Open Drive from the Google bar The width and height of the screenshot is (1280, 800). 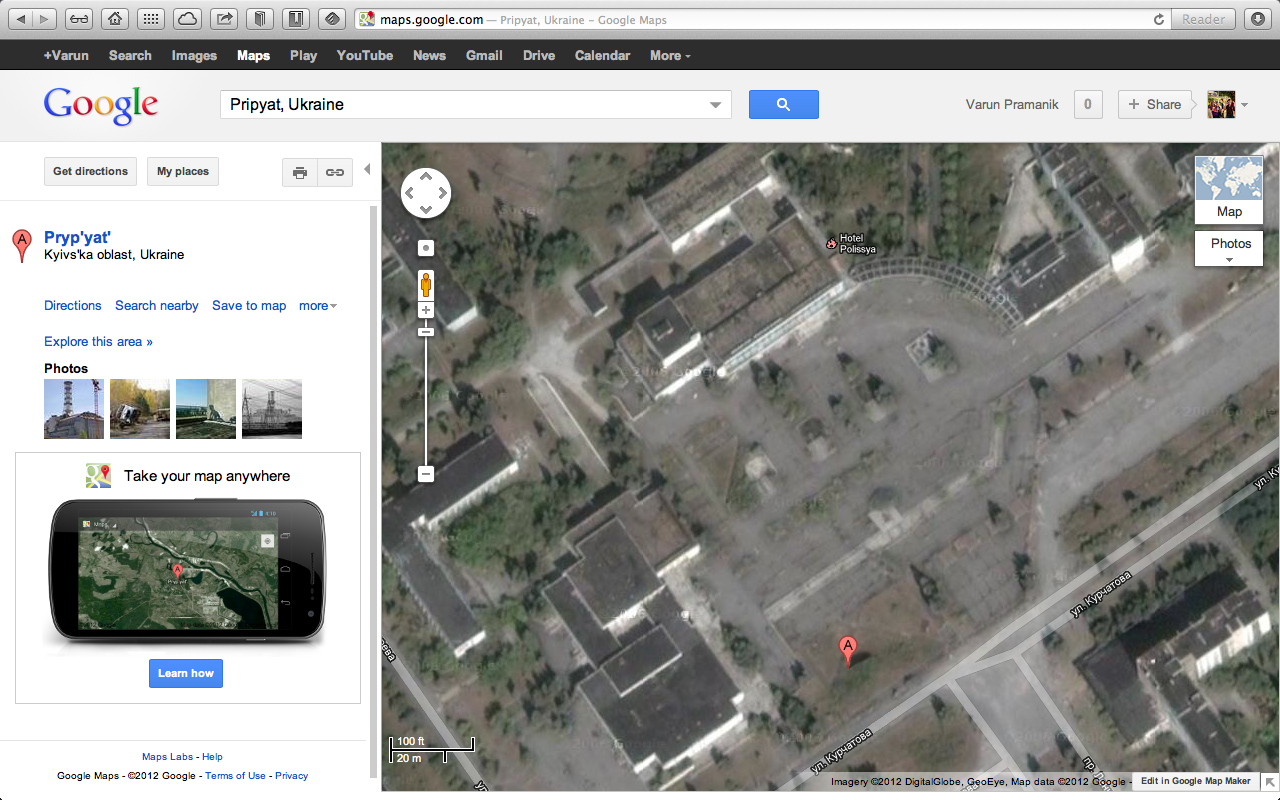(x=539, y=56)
